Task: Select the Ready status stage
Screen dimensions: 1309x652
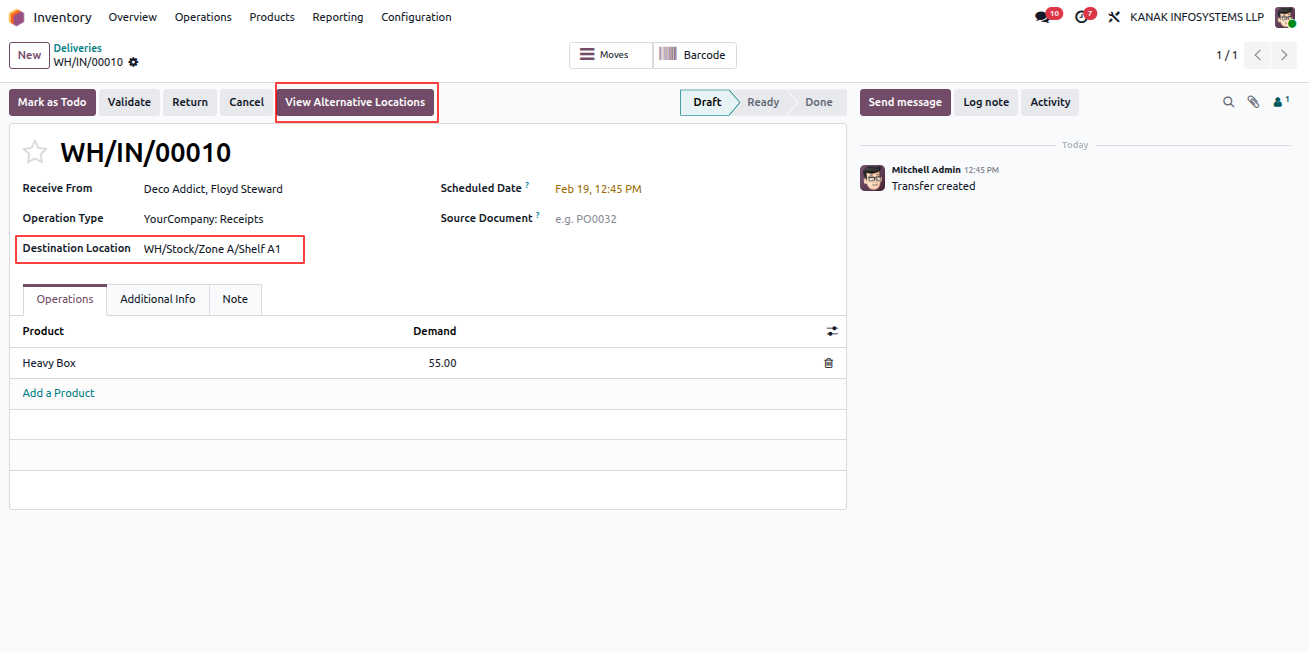Action: click(x=763, y=102)
